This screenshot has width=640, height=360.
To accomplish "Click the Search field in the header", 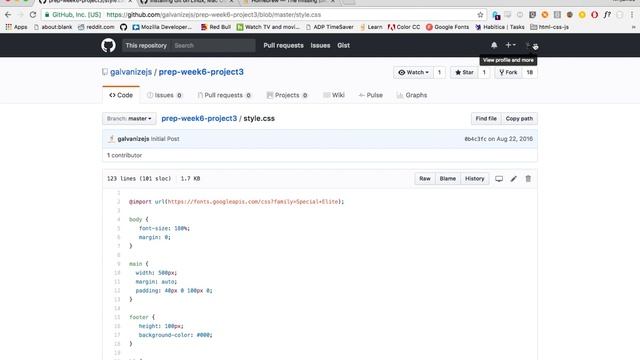I will coord(213,45).
